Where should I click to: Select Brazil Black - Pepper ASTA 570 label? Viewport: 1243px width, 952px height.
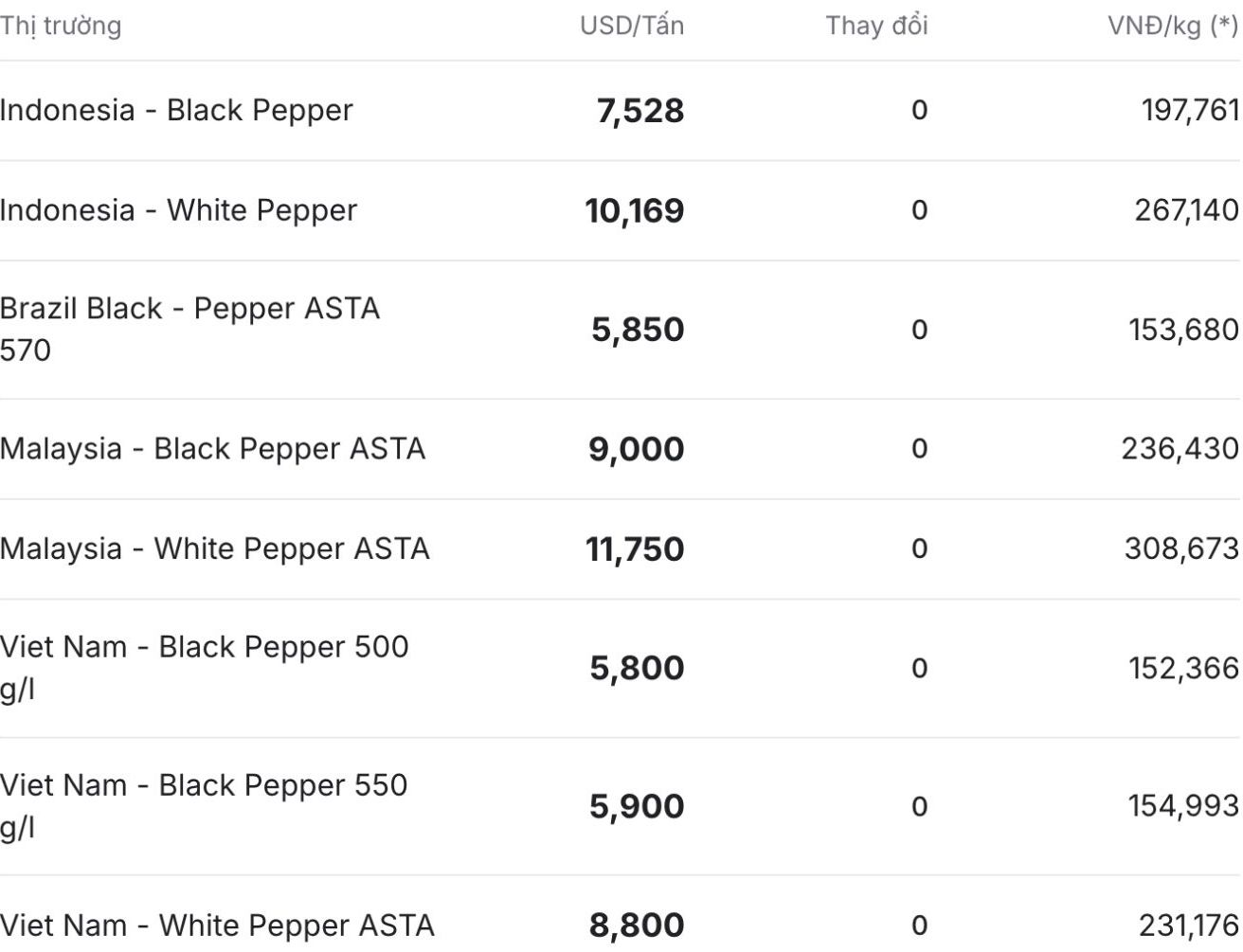point(189,329)
